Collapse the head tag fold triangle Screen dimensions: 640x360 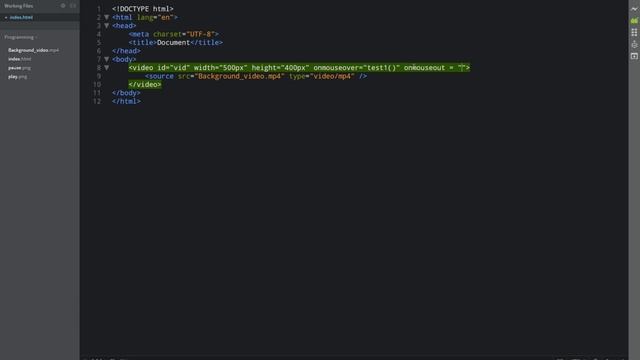(107, 26)
